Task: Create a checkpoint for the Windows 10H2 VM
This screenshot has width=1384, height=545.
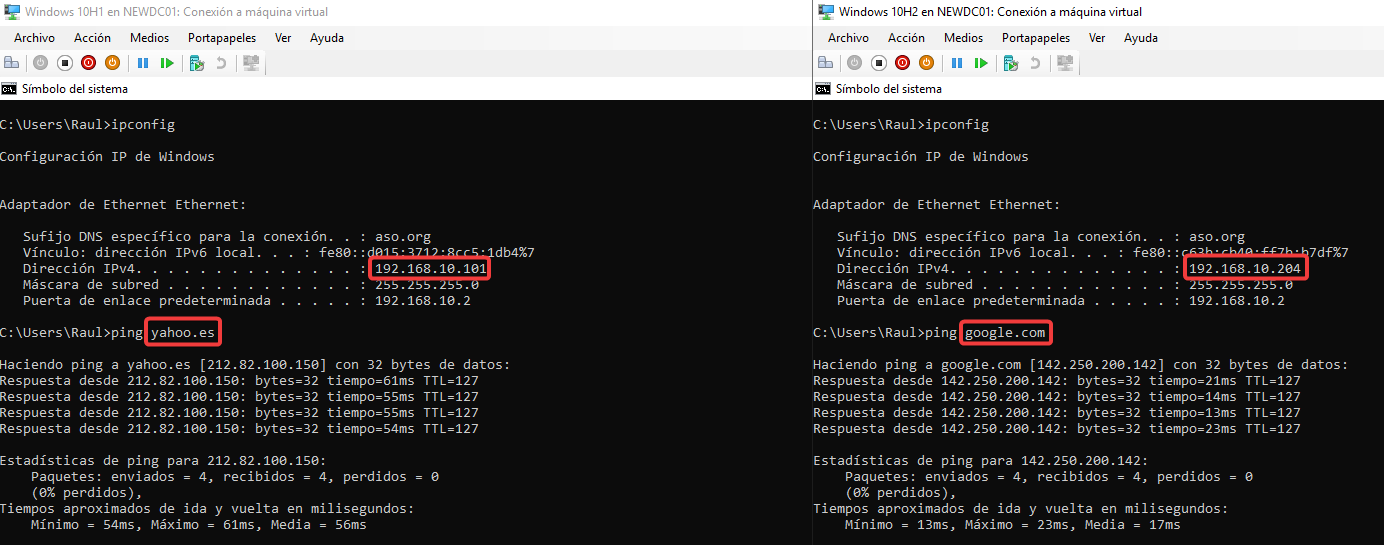Action: coord(1011,63)
